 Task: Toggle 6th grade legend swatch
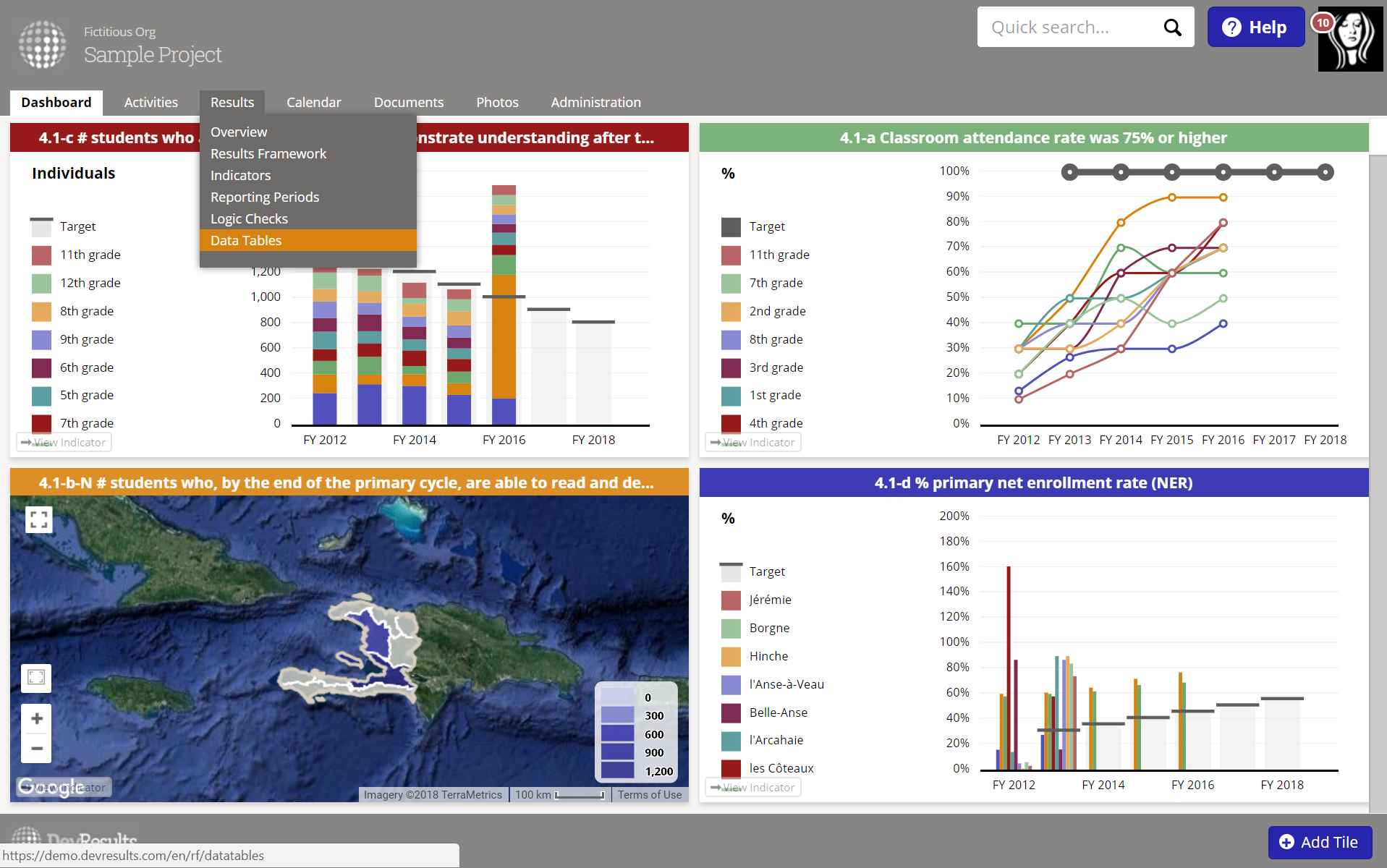tap(41, 368)
